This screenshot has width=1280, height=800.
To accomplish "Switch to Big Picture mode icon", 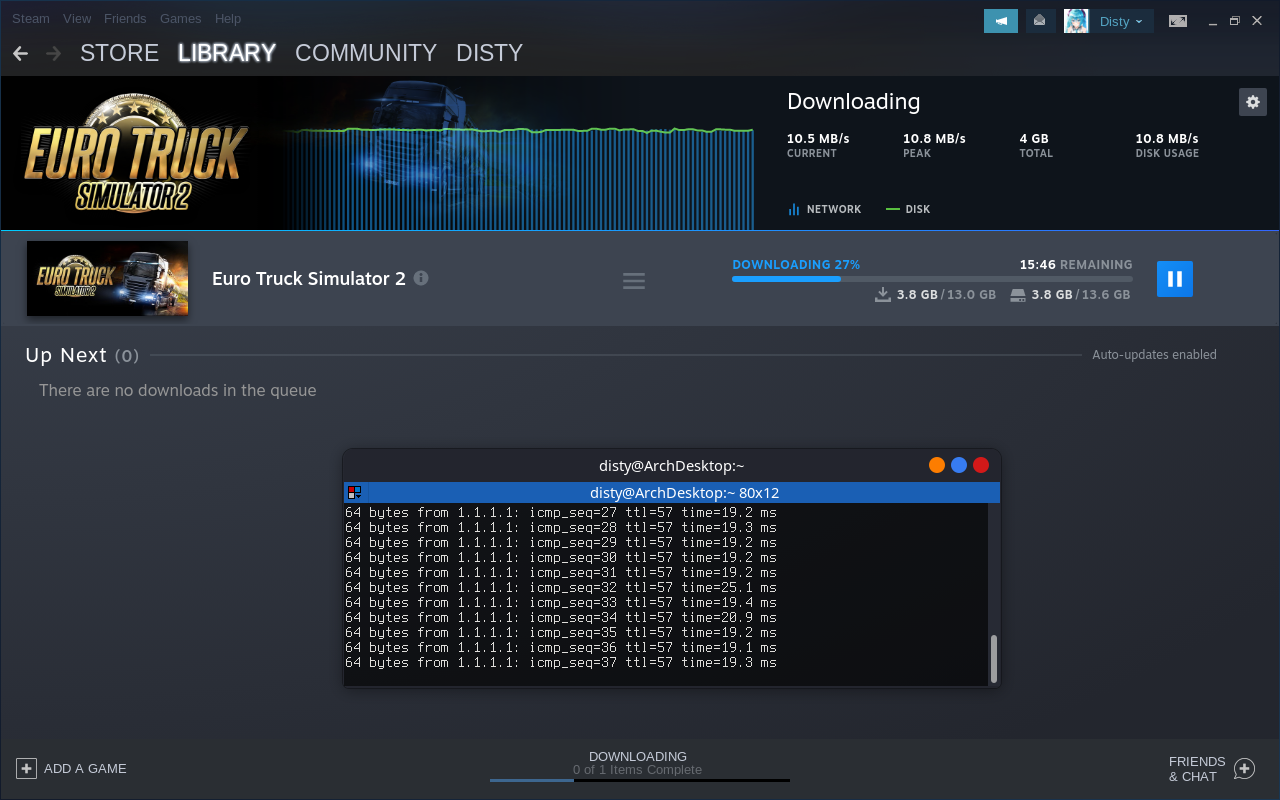I will [1178, 21].
